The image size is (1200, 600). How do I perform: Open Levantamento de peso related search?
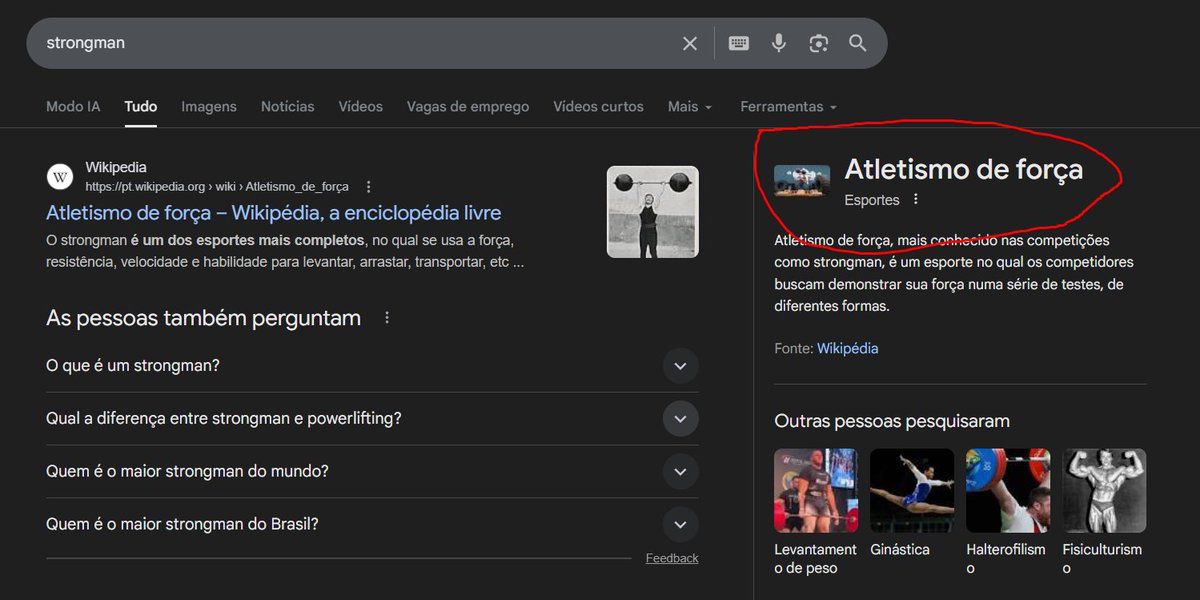816,512
